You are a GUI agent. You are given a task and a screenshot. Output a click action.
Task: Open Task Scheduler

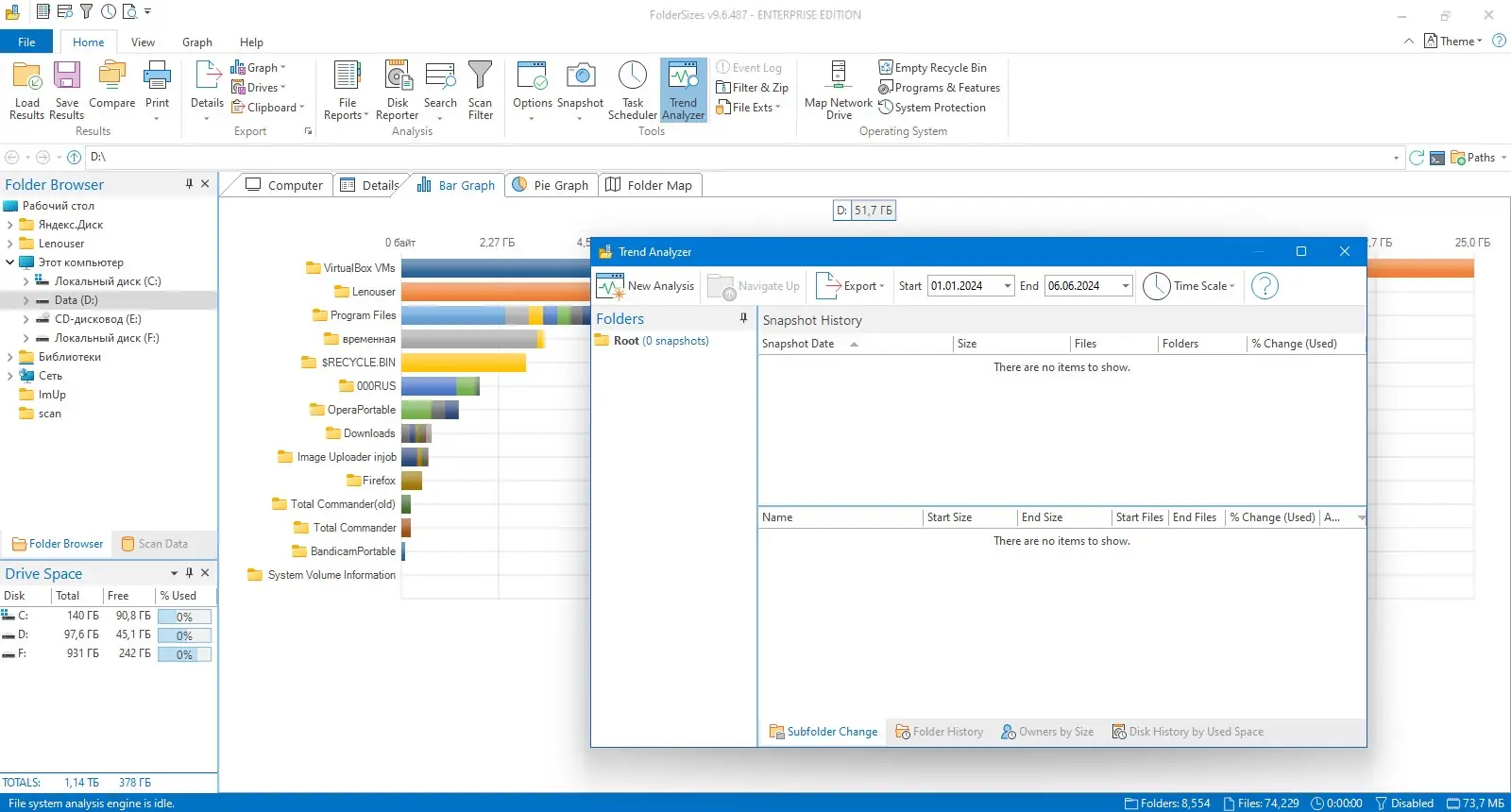click(633, 91)
